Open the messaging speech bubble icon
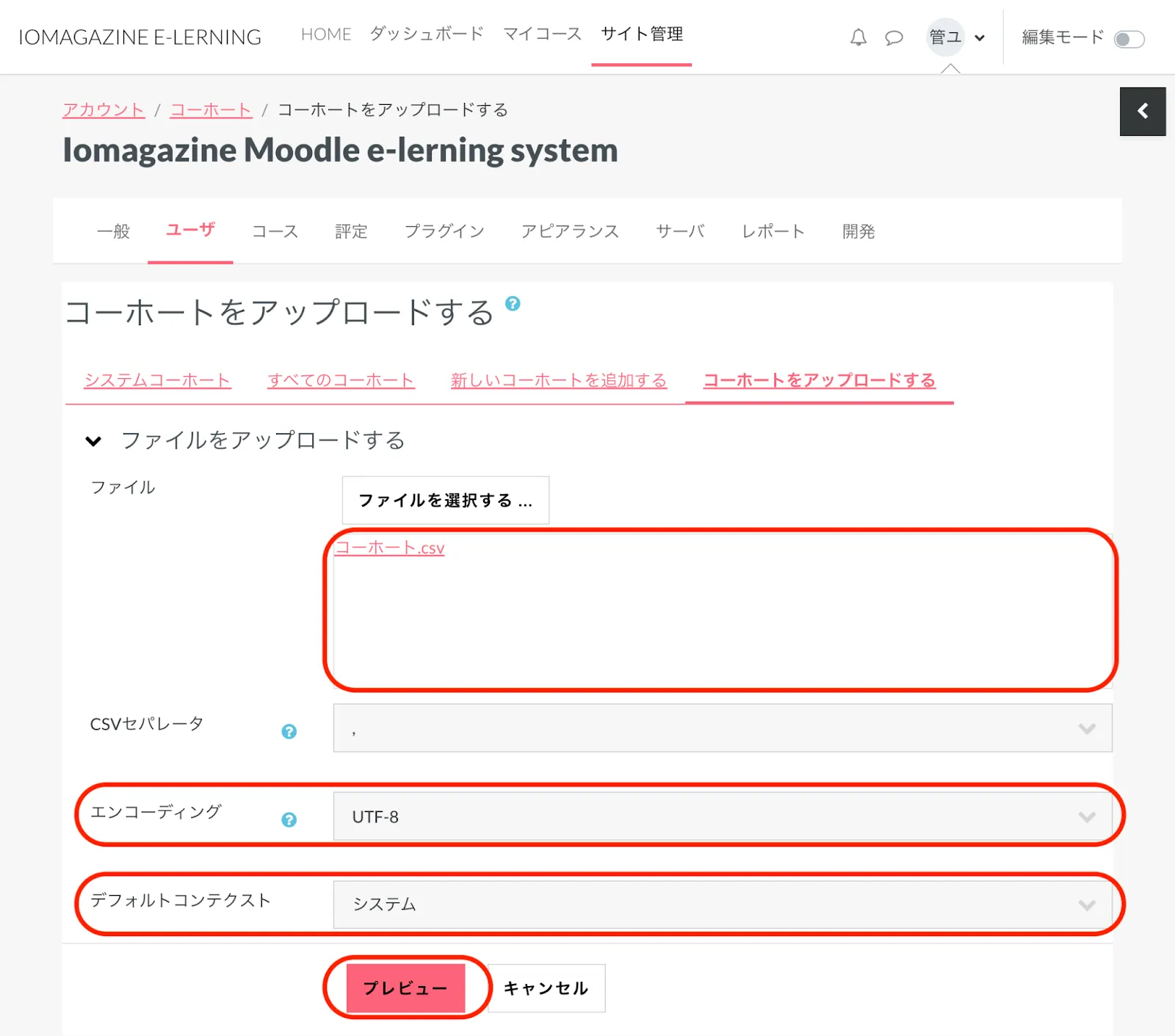 coord(894,37)
